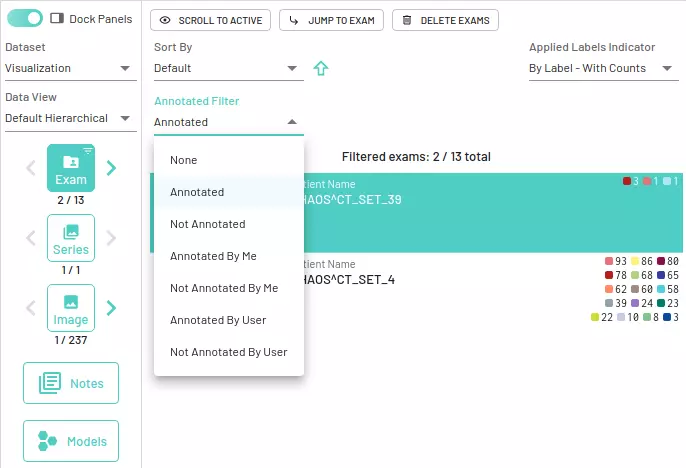Expand the Applied Labels Indicator dropdown

(603, 68)
